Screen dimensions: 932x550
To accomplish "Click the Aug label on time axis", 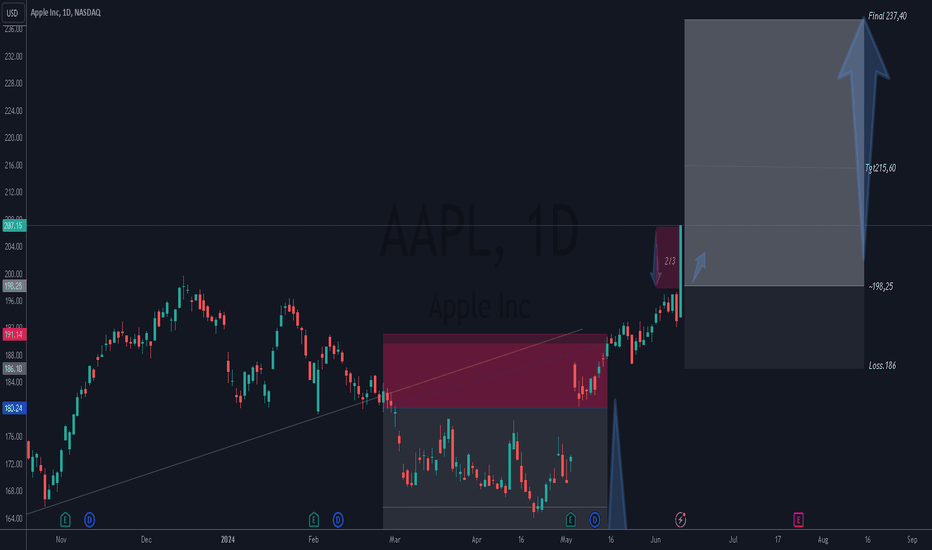I will 823,540.
